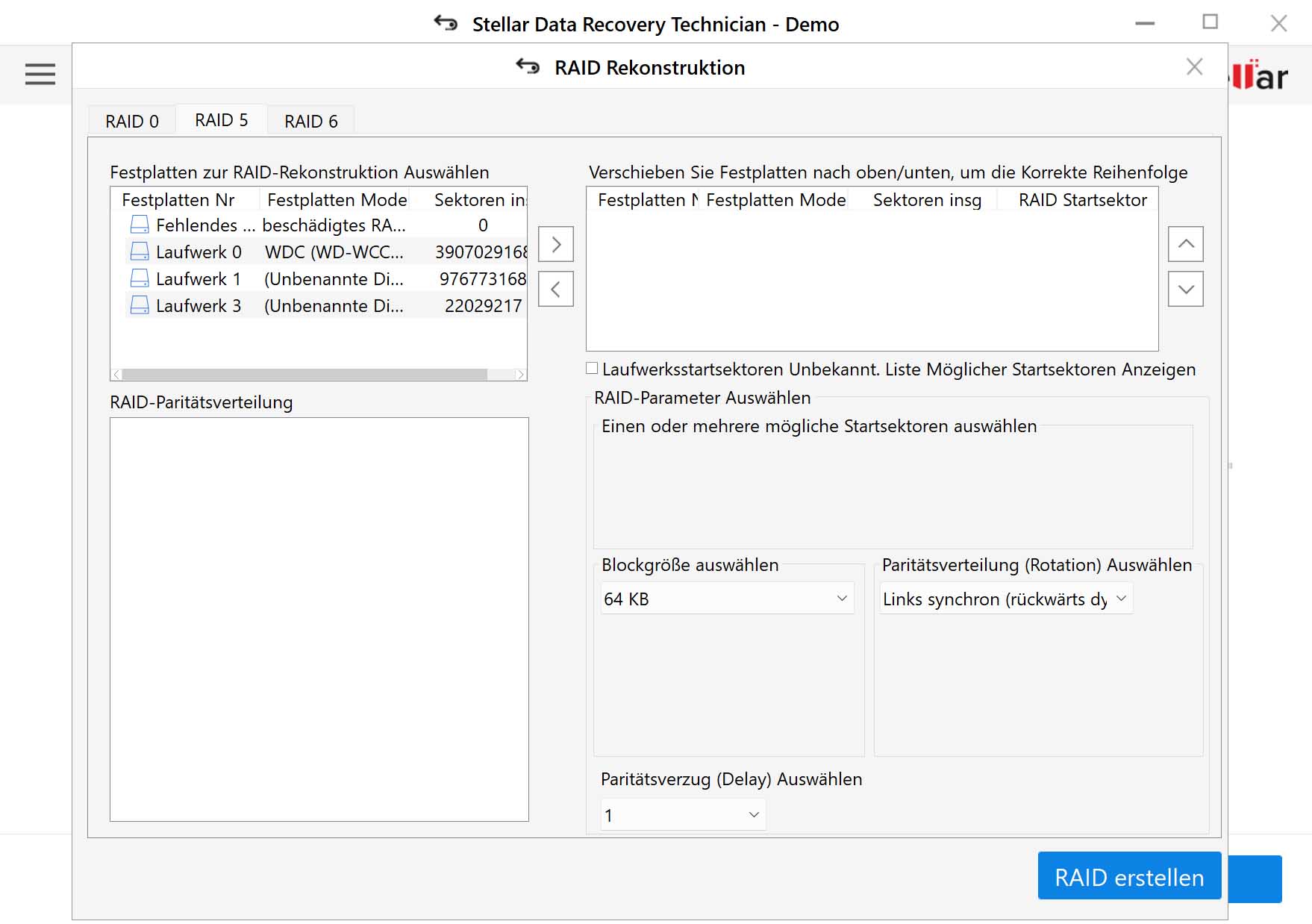Click the 976773168 sectors value

click(483, 279)
